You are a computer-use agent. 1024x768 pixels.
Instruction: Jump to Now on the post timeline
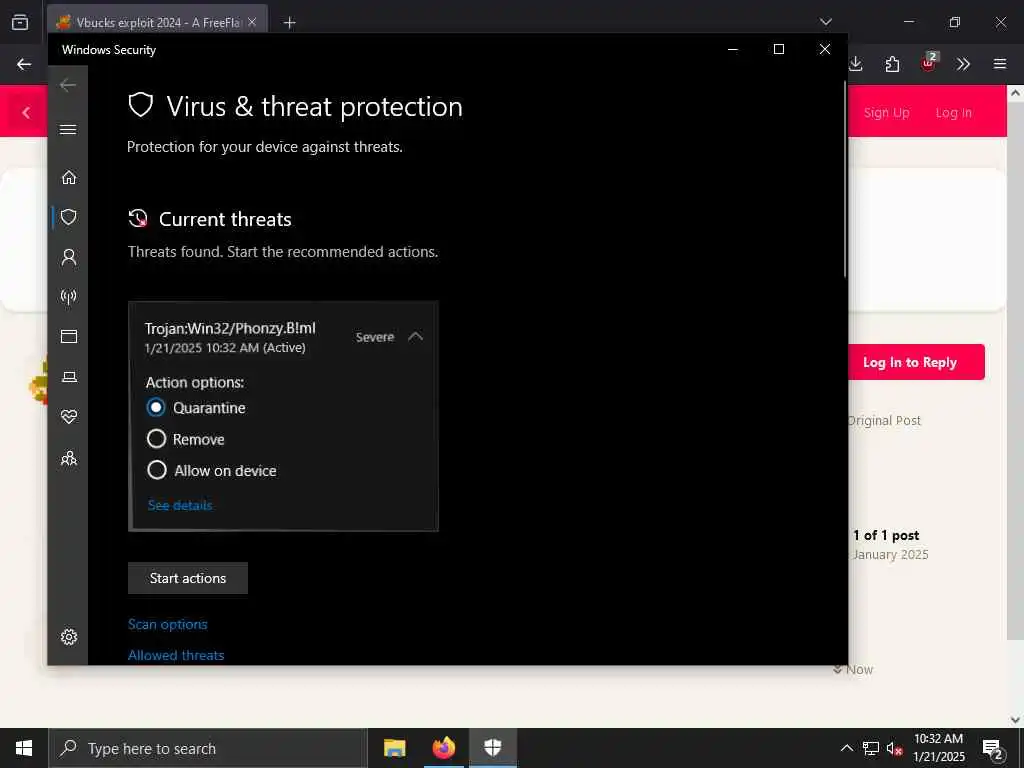pos(853,669)
